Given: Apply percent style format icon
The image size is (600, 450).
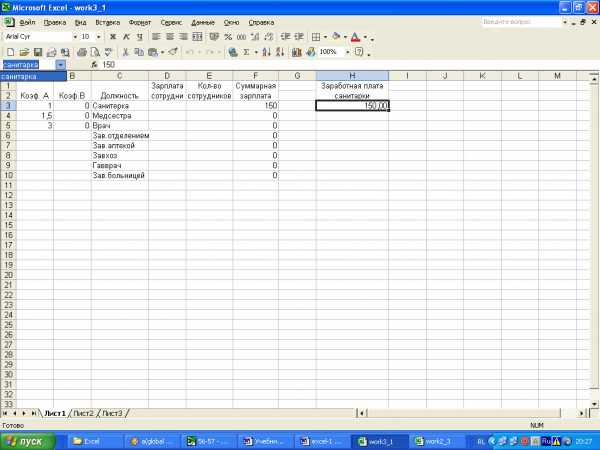Looking at the screenshot, I should (x=227, y=37).
